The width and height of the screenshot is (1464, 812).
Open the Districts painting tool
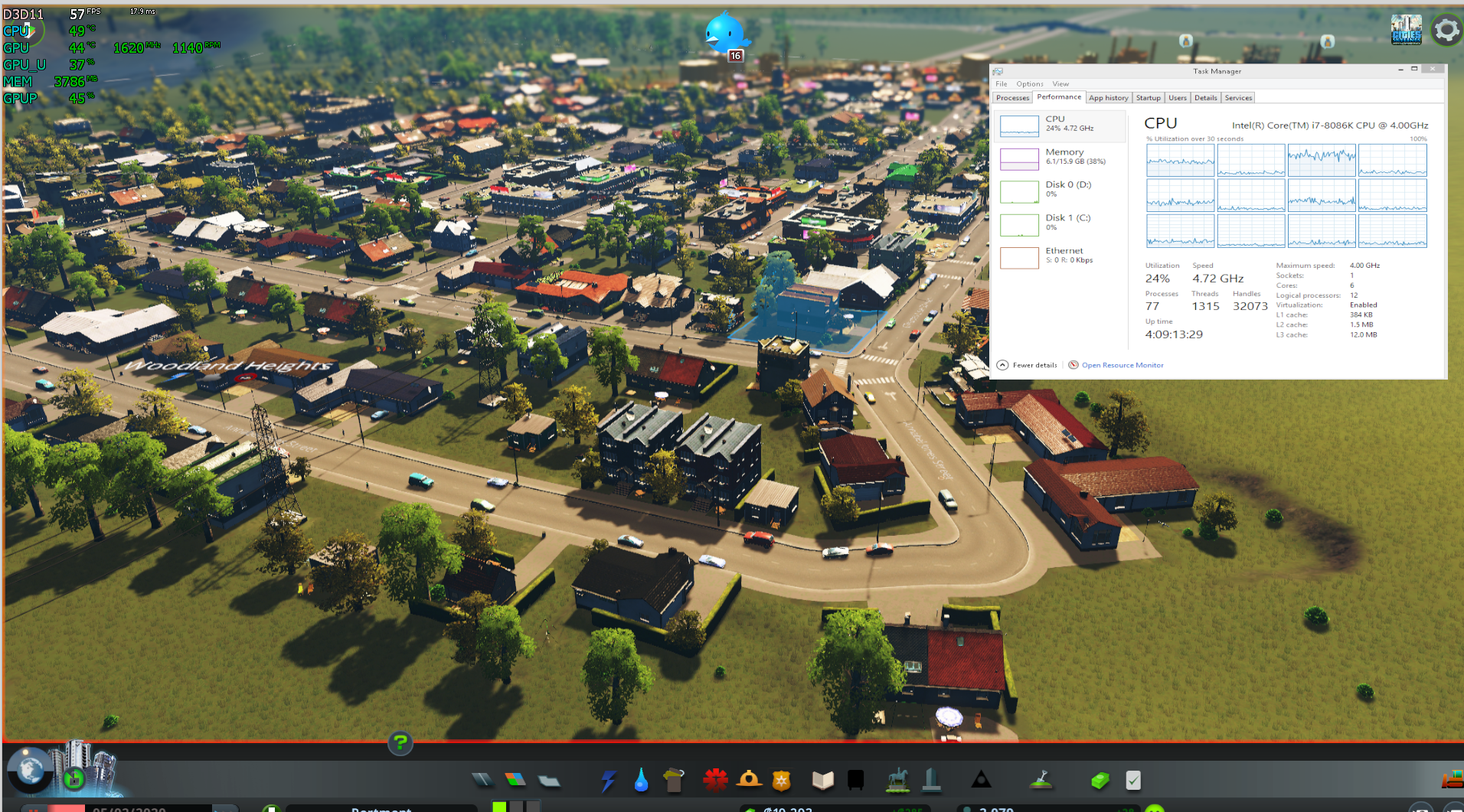[x=549, y=780]
